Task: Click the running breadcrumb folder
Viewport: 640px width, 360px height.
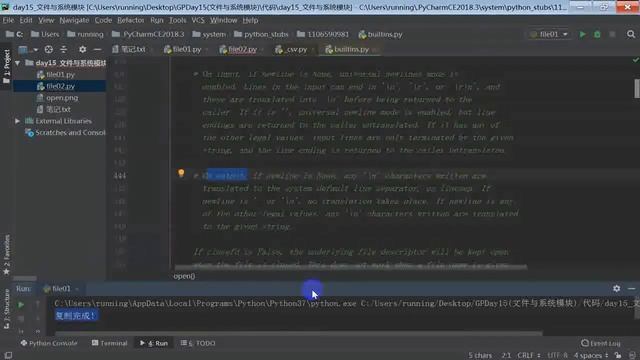Action: (x=85, y=34)
